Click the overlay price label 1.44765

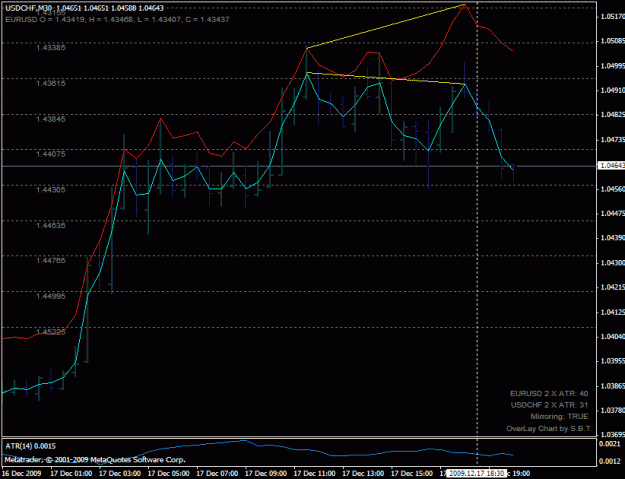51,260
